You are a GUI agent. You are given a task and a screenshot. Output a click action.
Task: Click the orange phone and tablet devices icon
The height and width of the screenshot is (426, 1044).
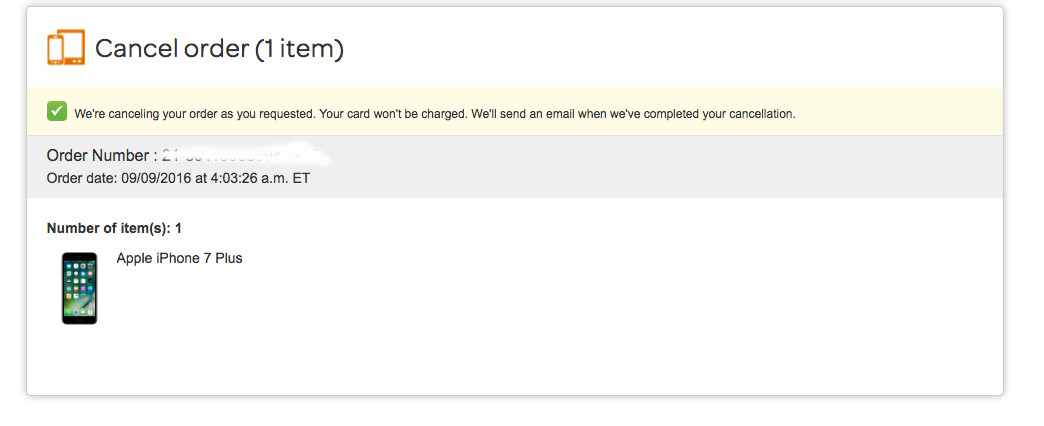pyautogui.click(x=66, y=47)
